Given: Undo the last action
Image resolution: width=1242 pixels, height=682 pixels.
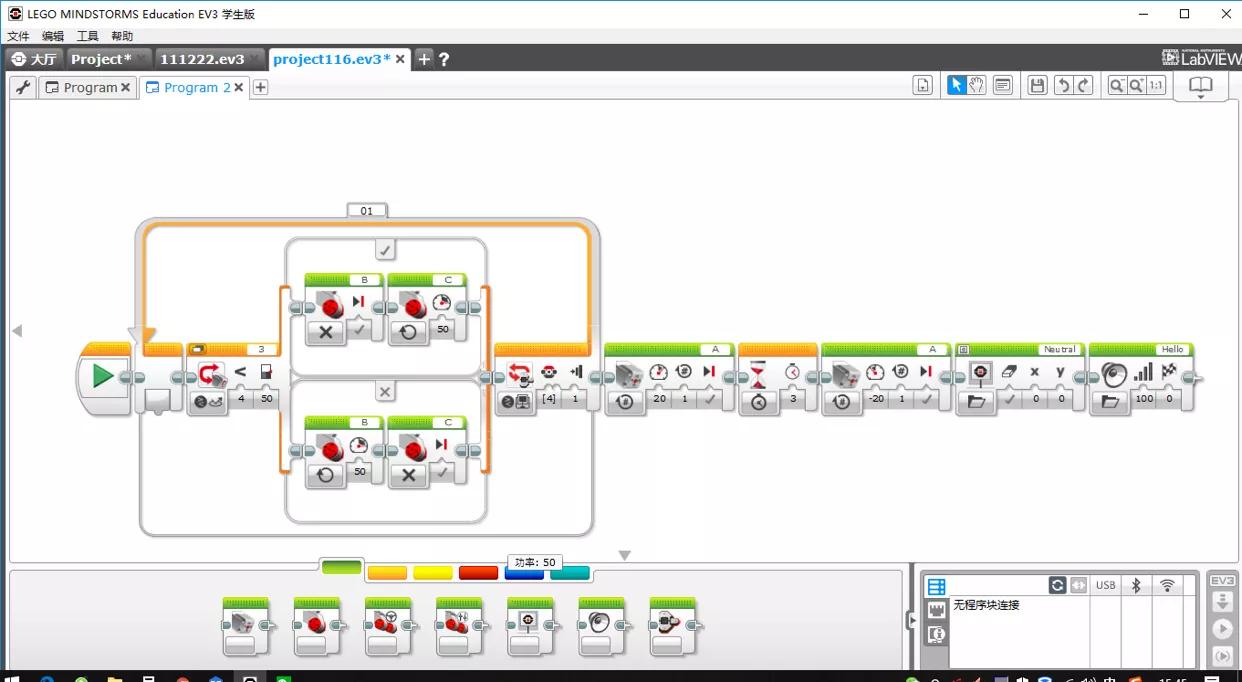Looking at the screenshot, I should tap(1063, 86).
